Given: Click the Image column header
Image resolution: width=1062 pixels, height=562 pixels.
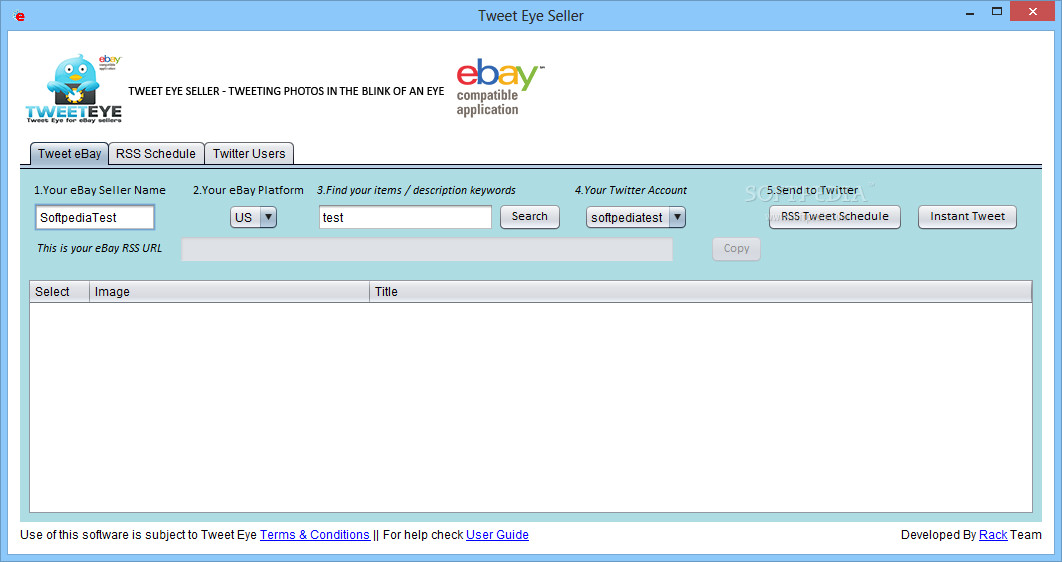Looking at the screenshot, I should (x=230, y=292).
